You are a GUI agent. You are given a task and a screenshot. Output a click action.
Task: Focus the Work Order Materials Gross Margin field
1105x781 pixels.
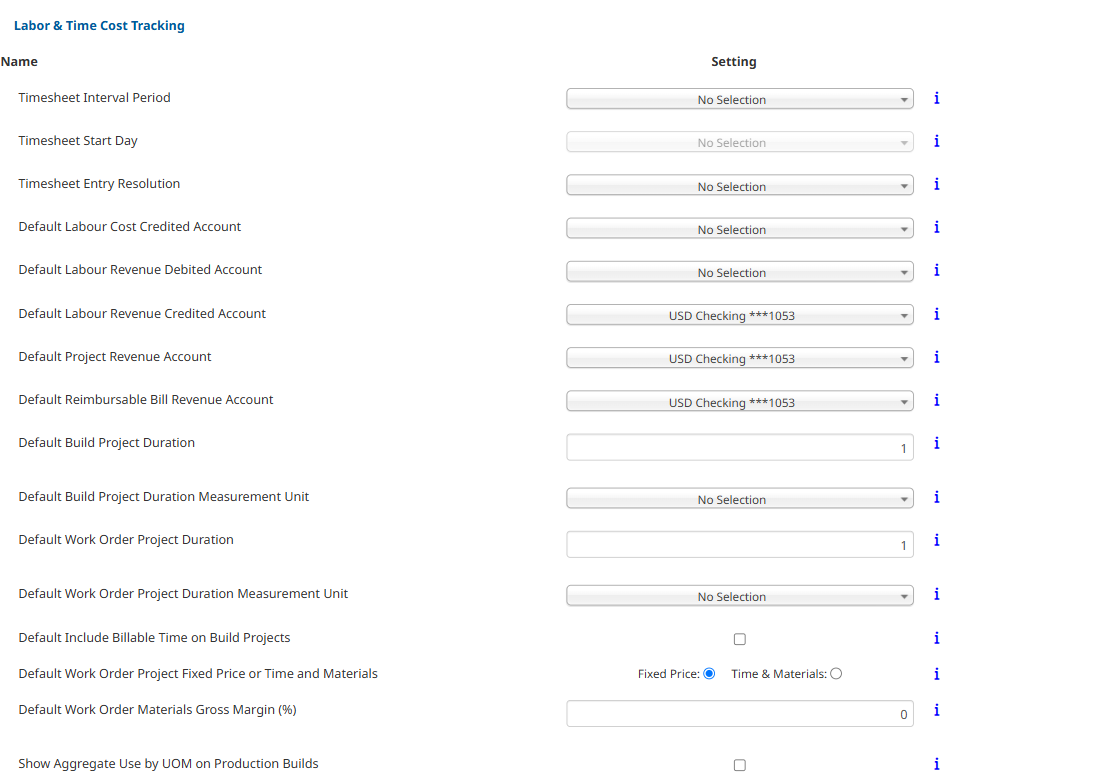(x=740, y=714)
